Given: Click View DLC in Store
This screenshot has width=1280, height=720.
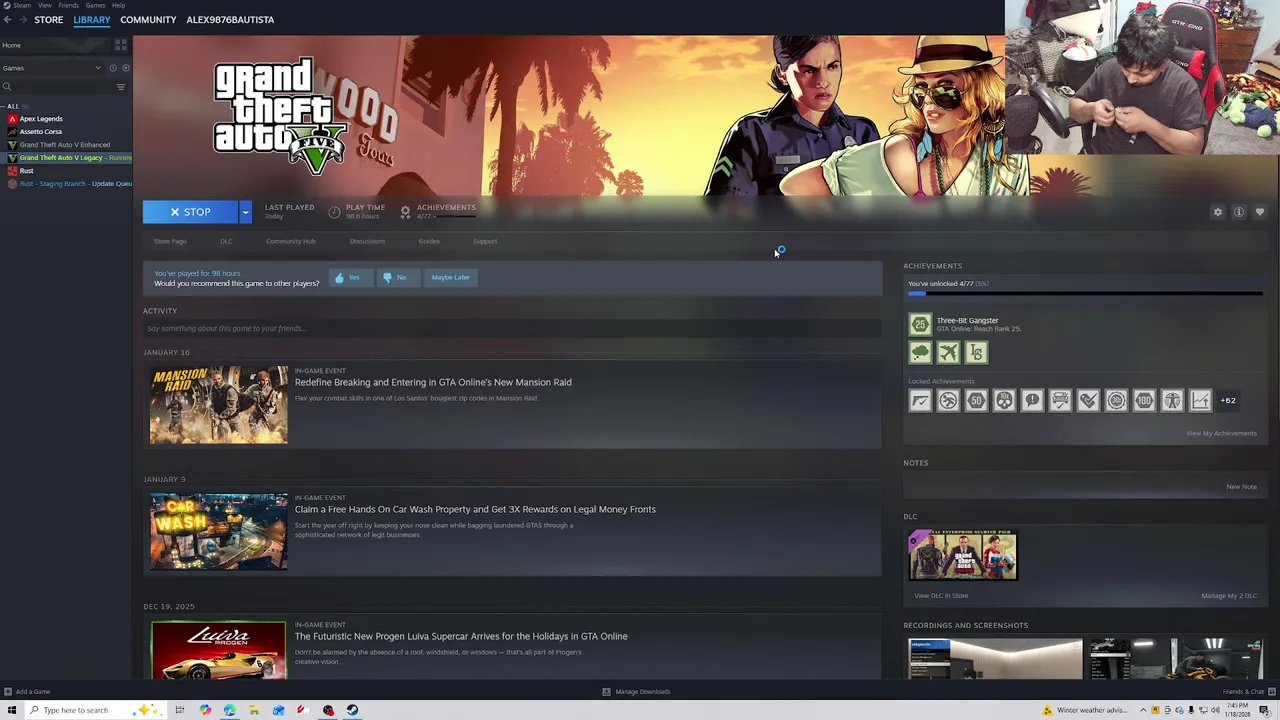Looking at the screenshot, I should point(941,596).
